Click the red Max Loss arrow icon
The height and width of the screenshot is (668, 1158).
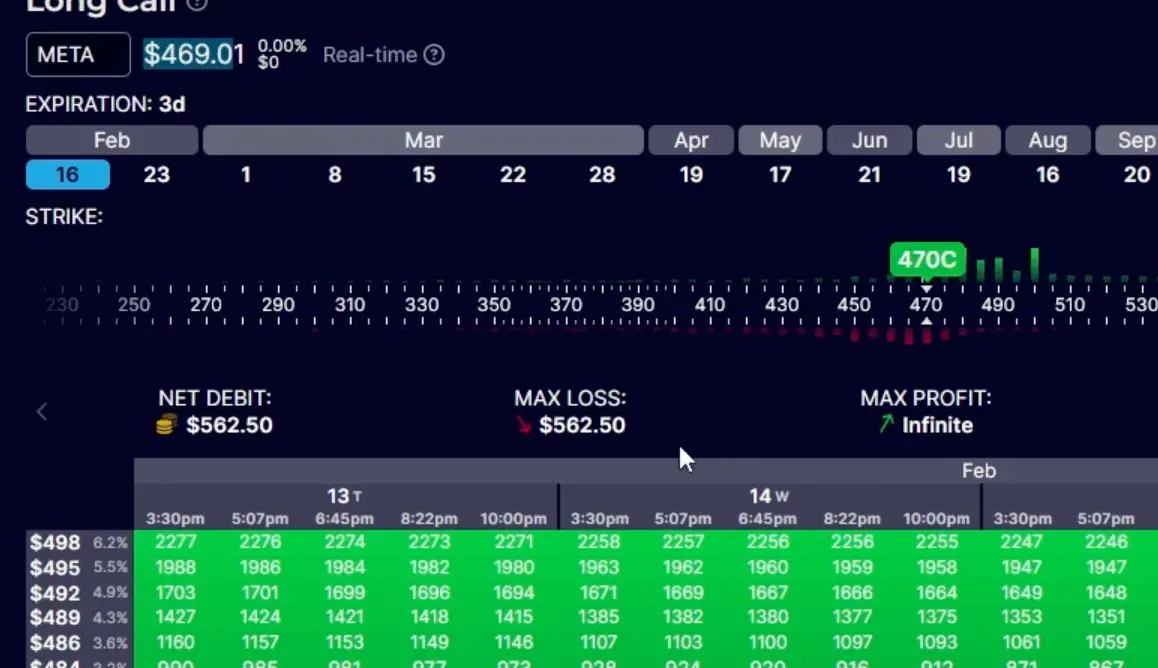(x=523, y=425)
